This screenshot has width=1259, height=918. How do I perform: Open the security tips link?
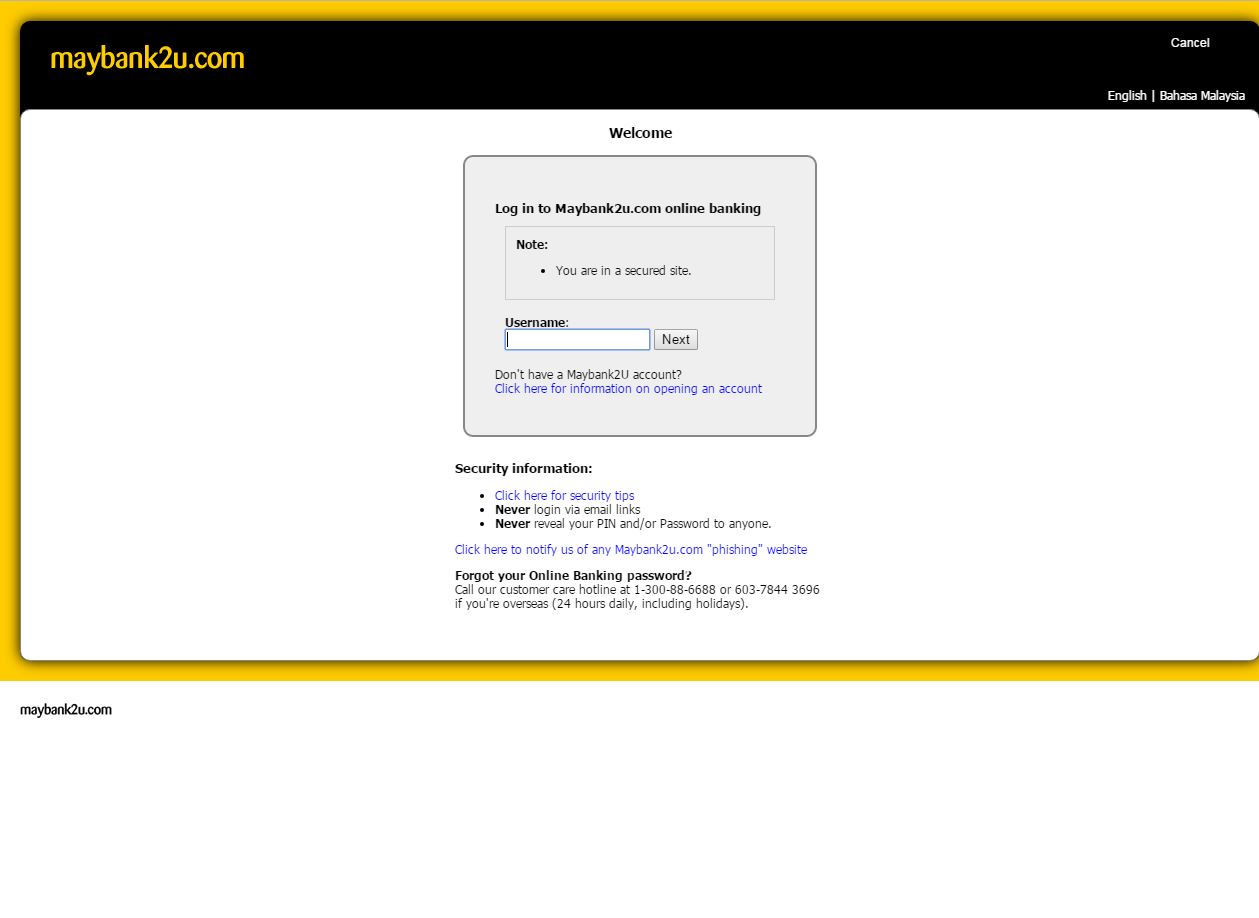coord(564,496)
